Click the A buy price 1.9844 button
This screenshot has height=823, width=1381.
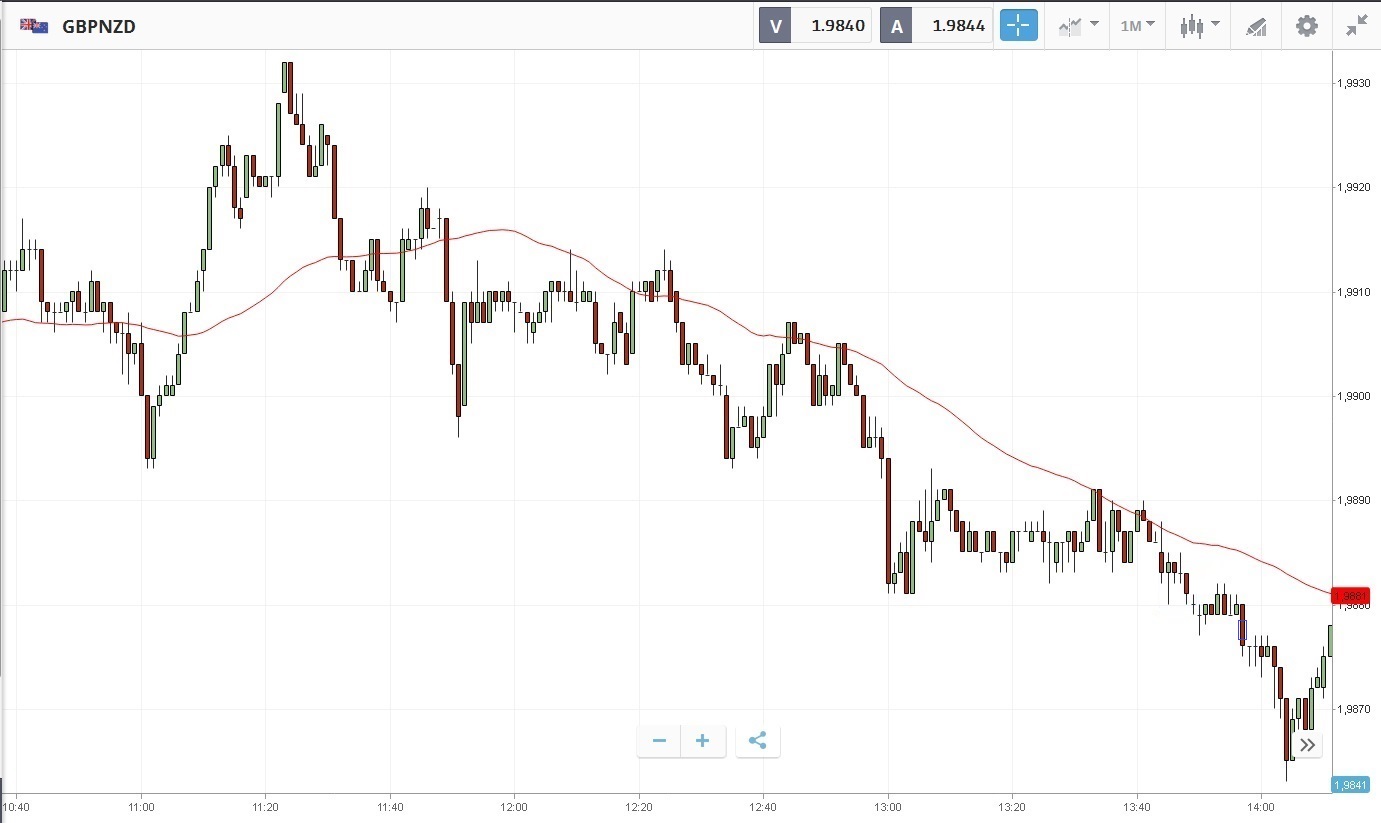(x=936, y=26)
